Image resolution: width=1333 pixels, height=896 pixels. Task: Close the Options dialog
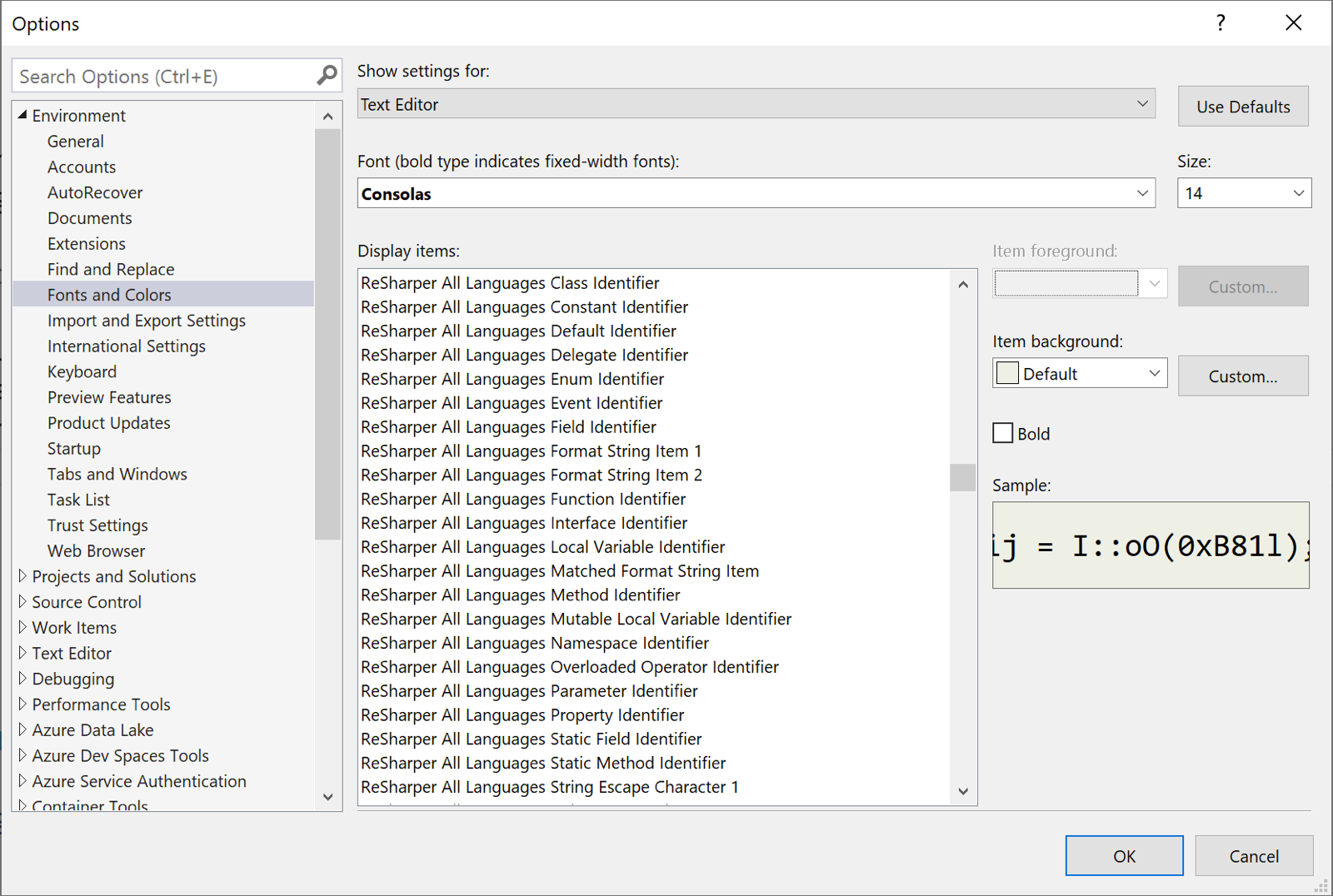pos(1293,23)
